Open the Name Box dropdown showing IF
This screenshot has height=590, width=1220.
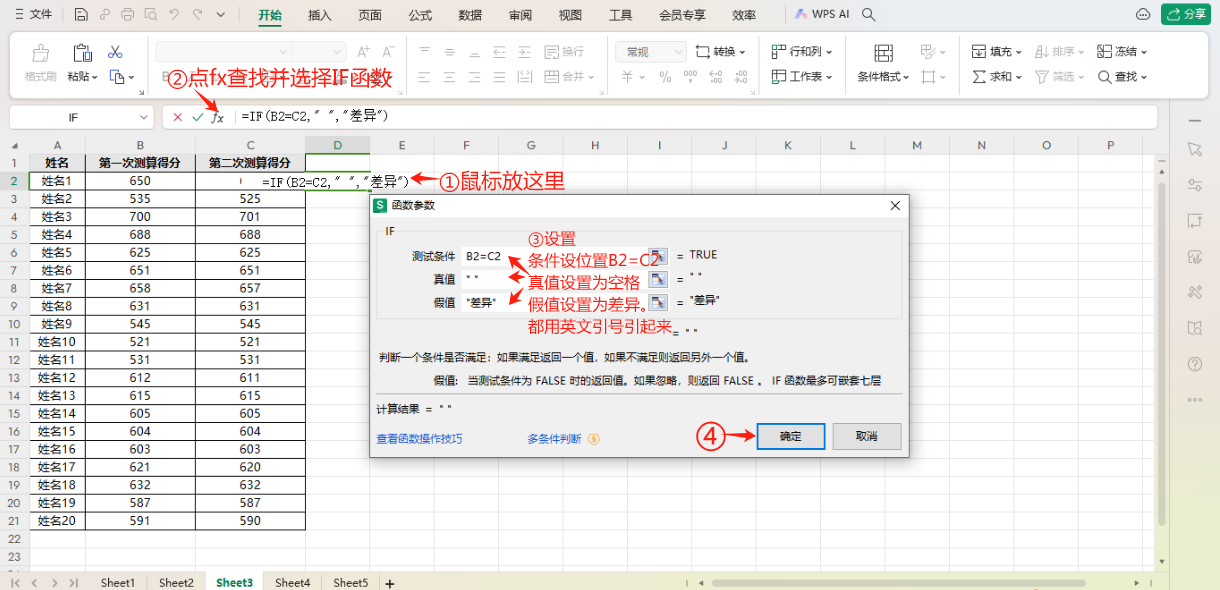tap(143, 117)
